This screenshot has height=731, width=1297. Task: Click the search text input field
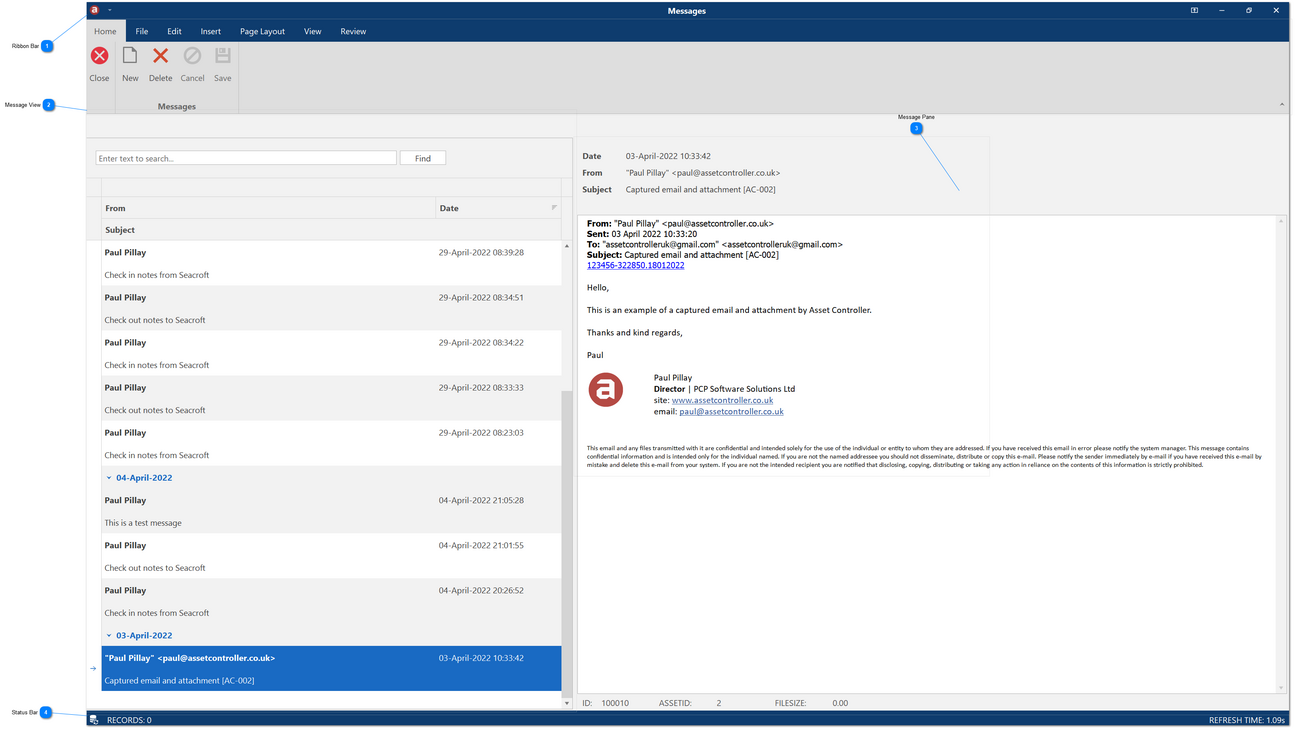(x=246, y=158)
